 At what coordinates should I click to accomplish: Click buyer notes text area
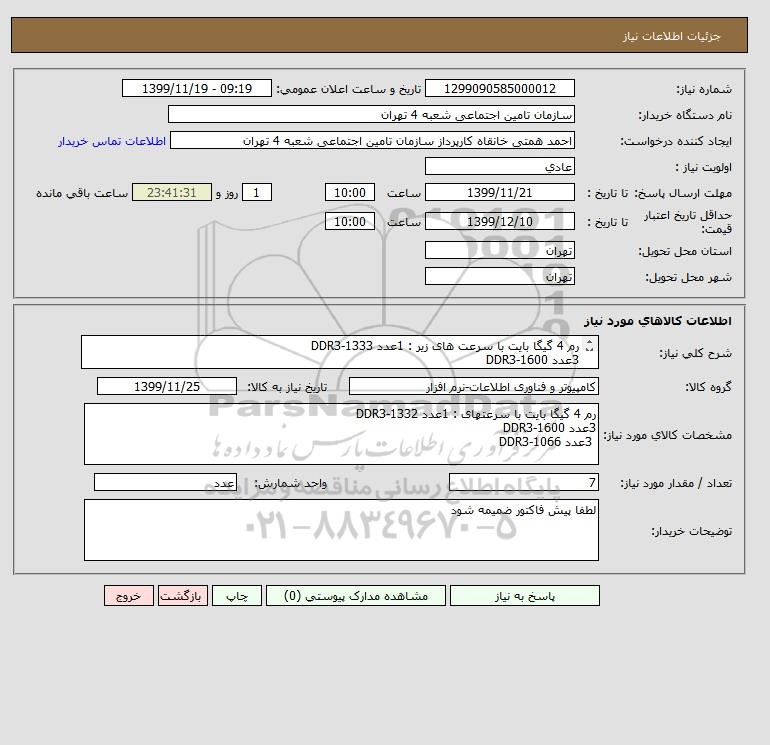tap(341, 530)
